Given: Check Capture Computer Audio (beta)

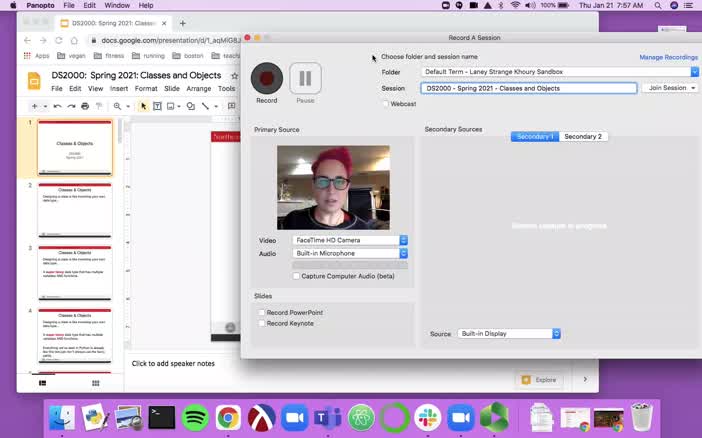Looking at the screenshot, I should pos(296,276).
